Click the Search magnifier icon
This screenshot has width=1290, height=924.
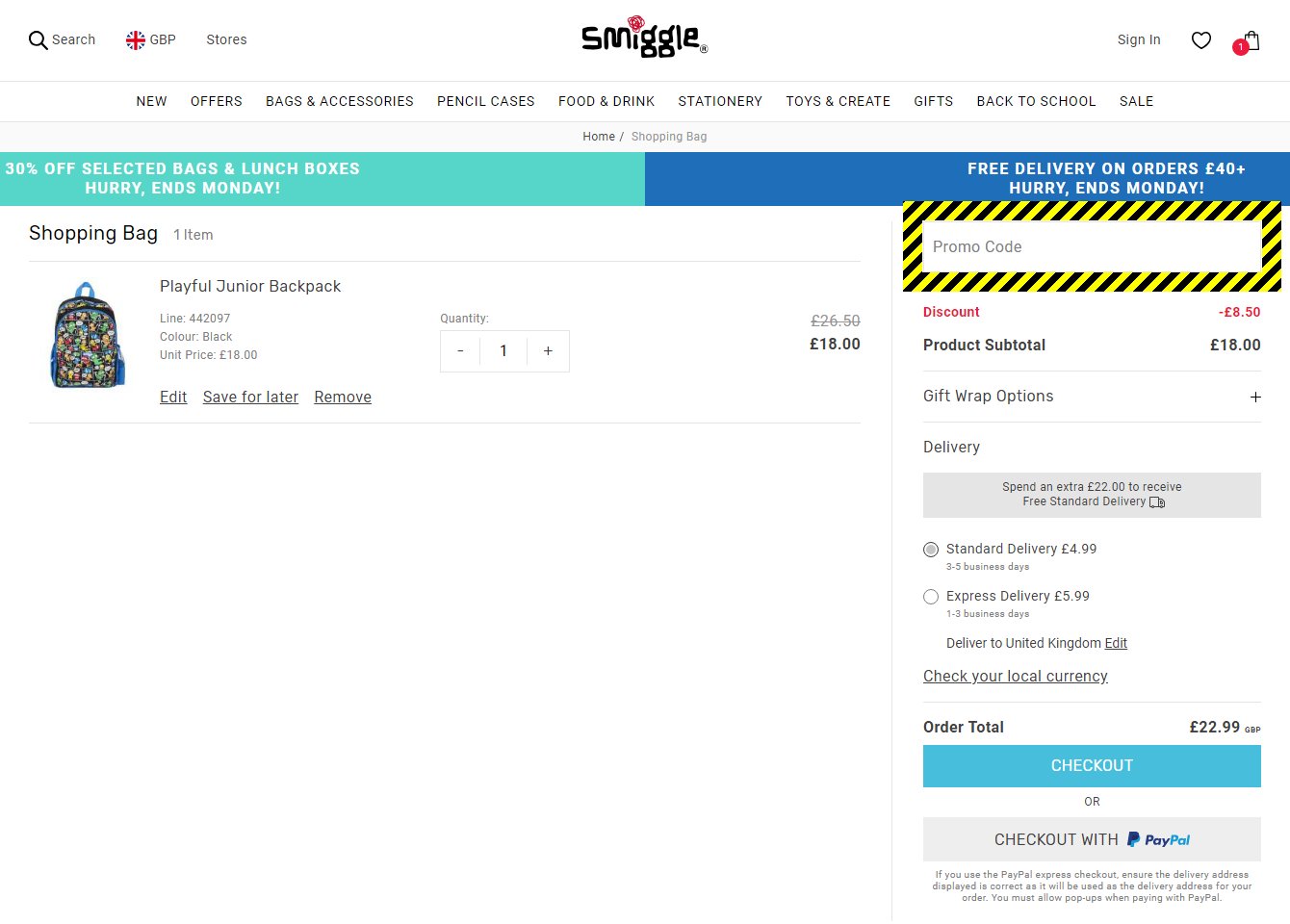pos(39,40)
